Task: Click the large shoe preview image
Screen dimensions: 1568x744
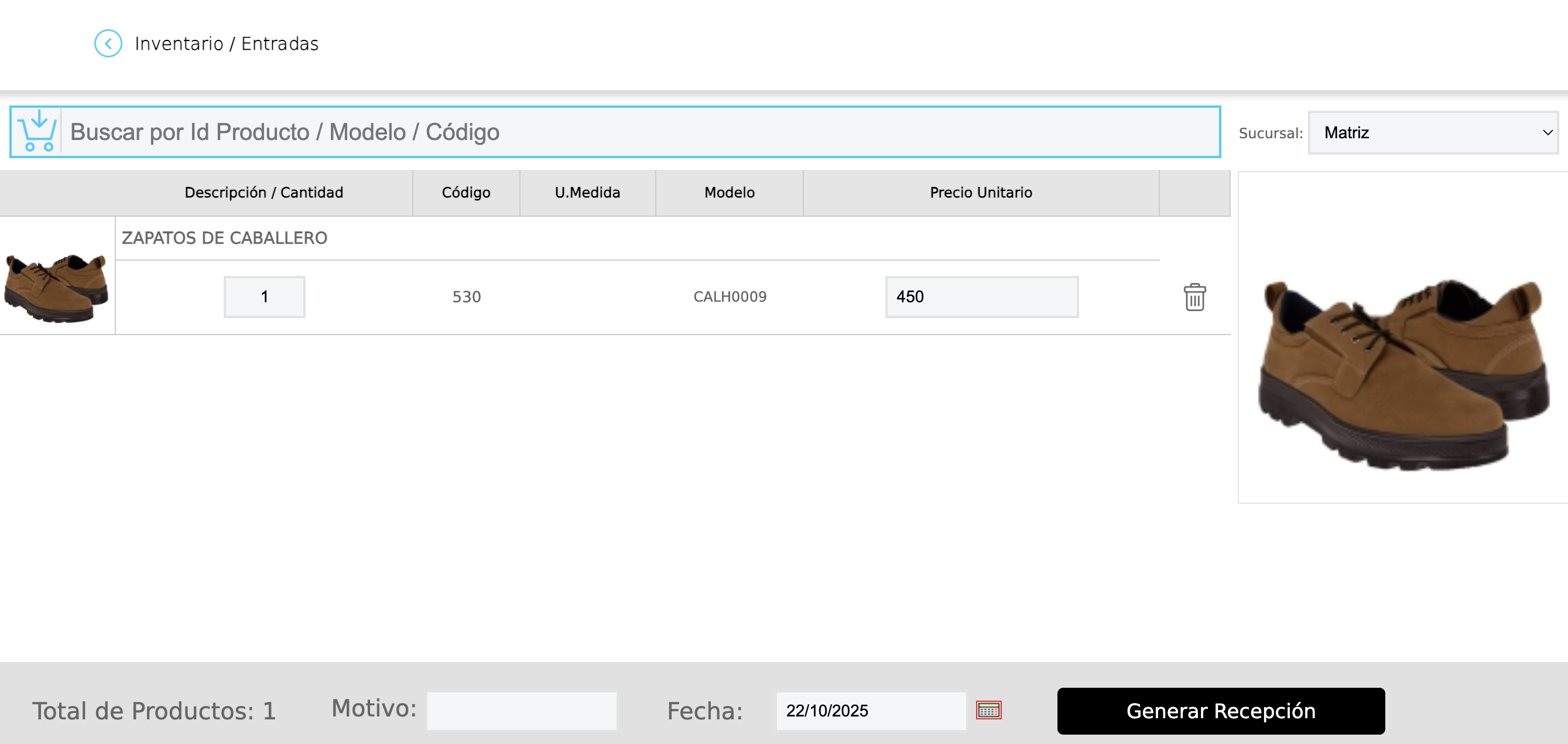Action: click(x=1402, y=373)
